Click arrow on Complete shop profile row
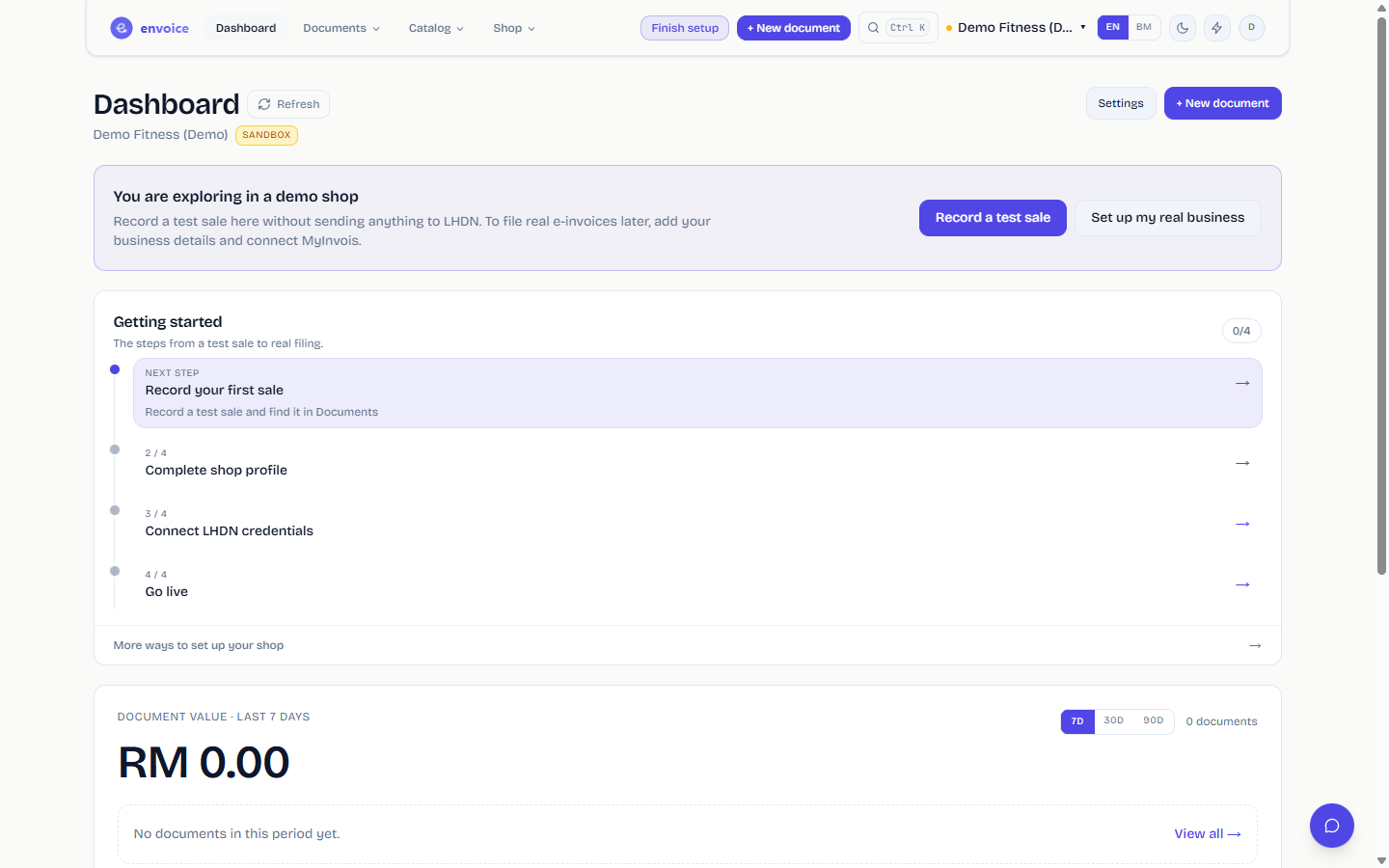The width and height of the screenshot is (1389, 868). 1242,463
